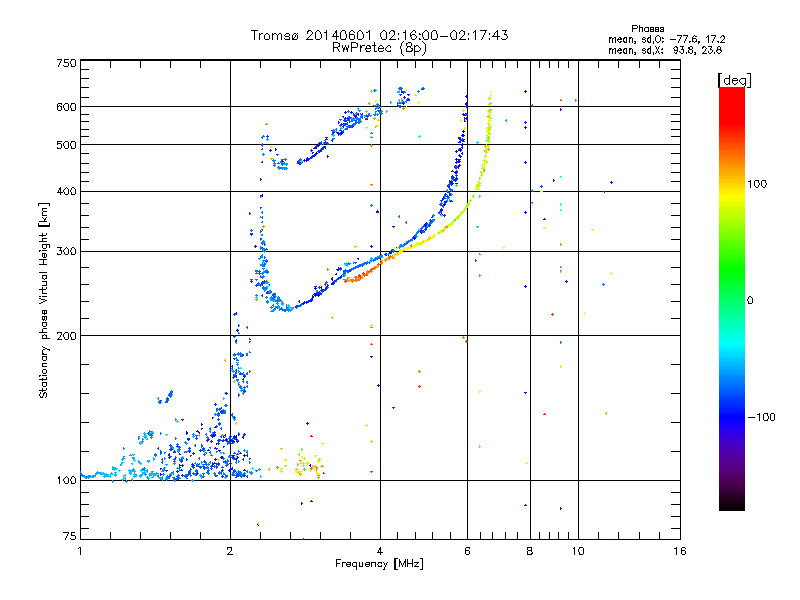Click x-axis tick label '6'

point(467,551)
